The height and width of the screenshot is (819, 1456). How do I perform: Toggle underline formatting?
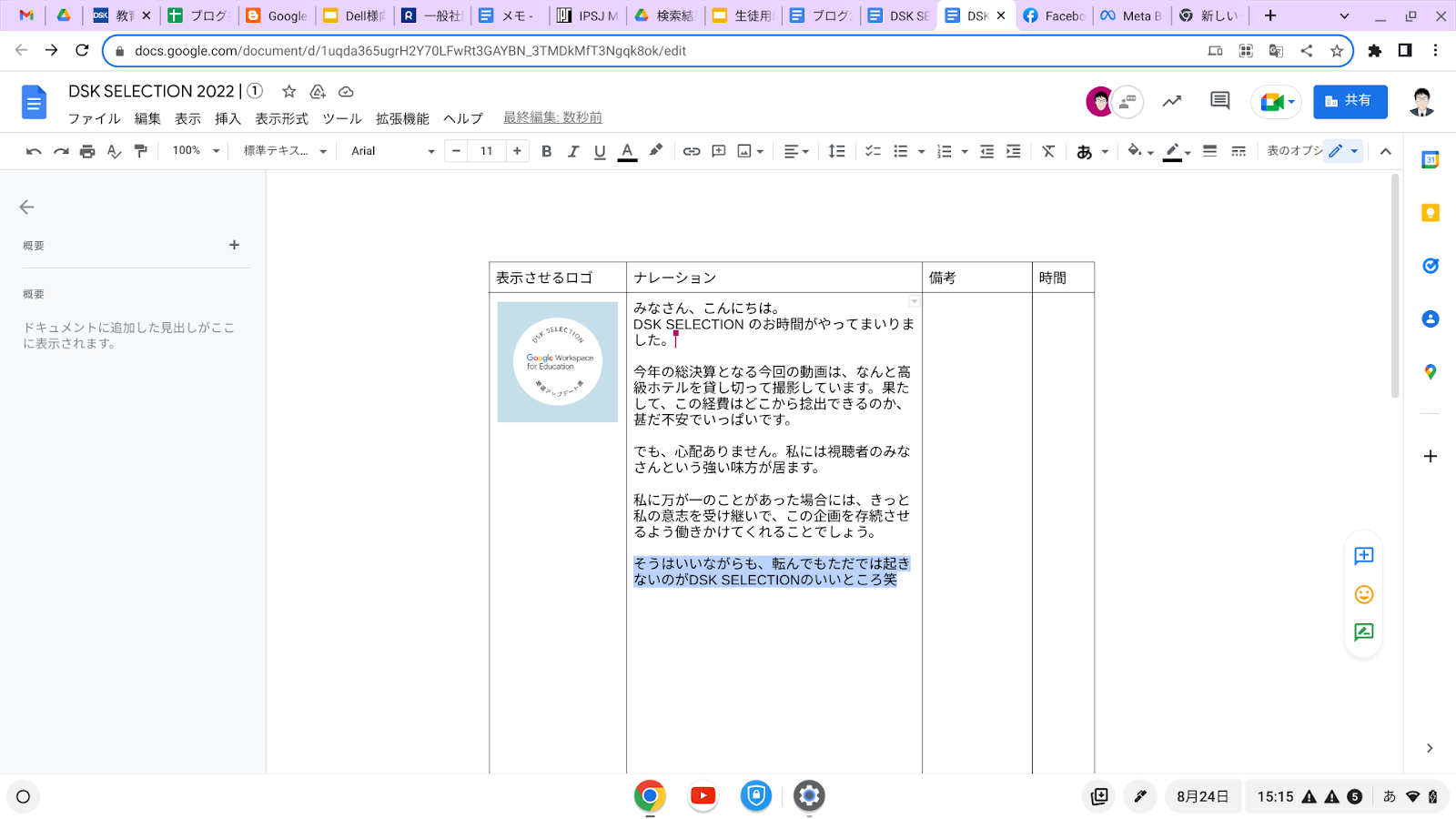[x=600, y=151]
